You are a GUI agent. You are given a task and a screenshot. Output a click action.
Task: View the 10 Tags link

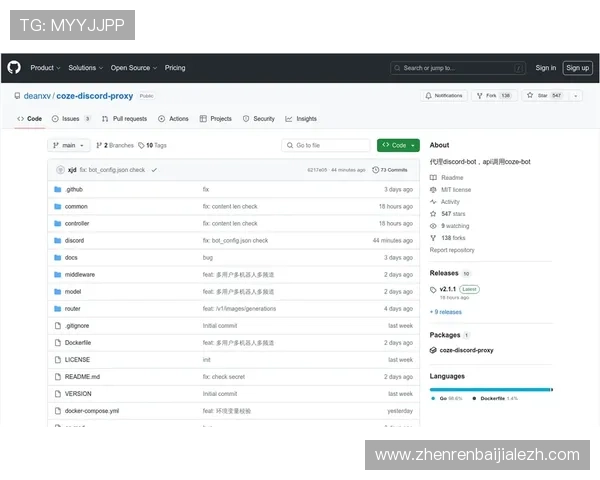coord(153,145)
